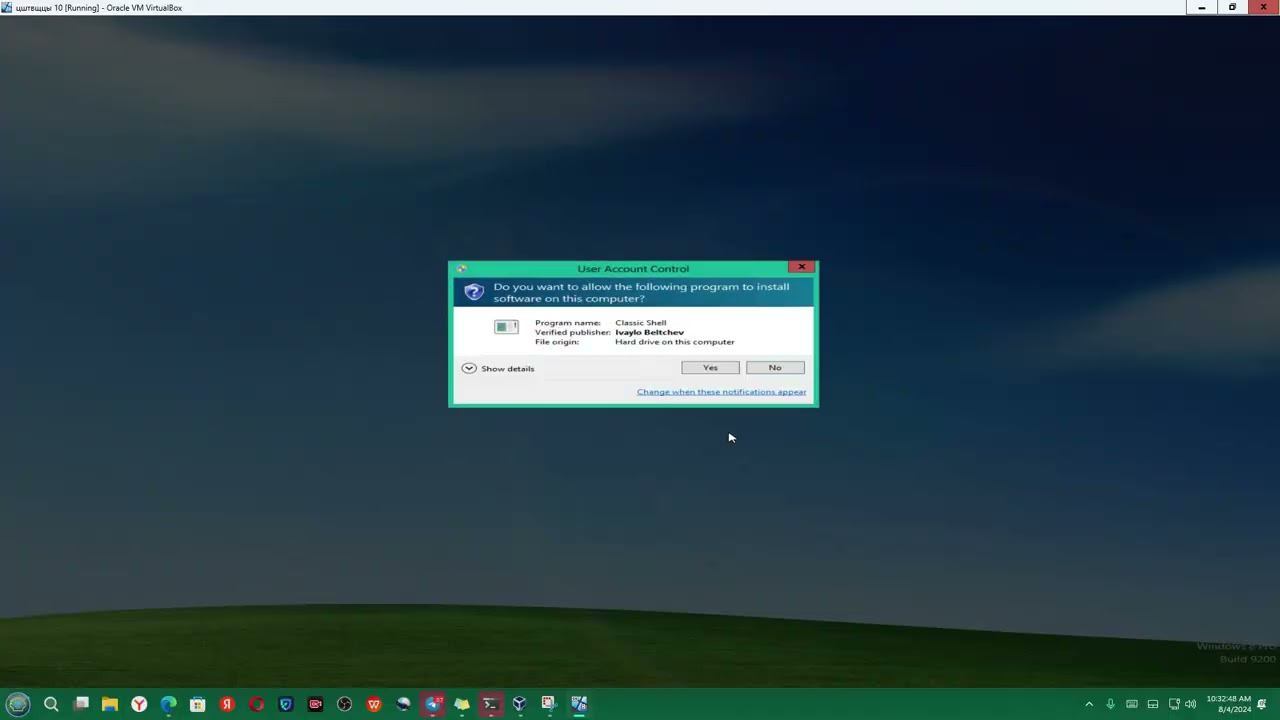Click the microphone tray icon
The image size is (1280, 720).
tap(1110, 704)
